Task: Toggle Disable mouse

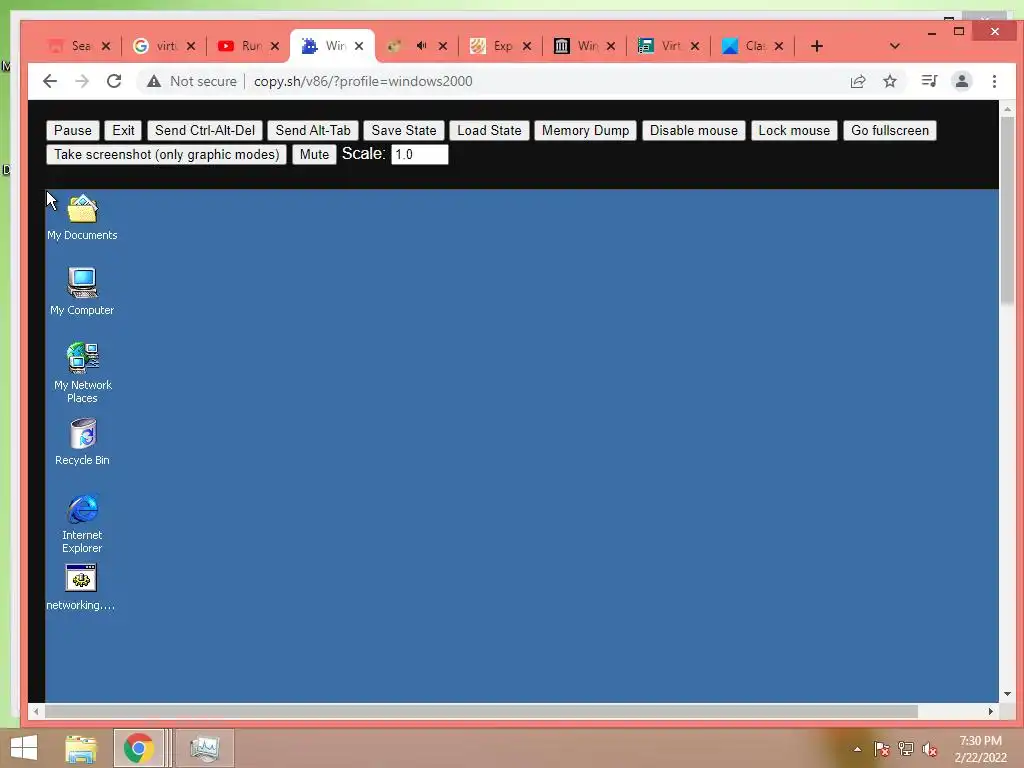Action: (x=694, y=130)
